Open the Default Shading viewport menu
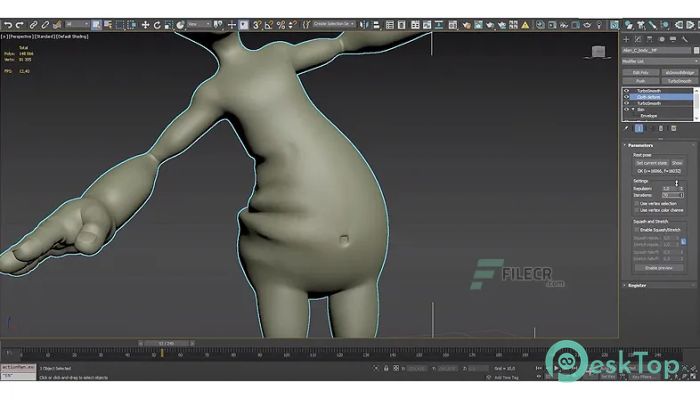 tap(72, 37)
